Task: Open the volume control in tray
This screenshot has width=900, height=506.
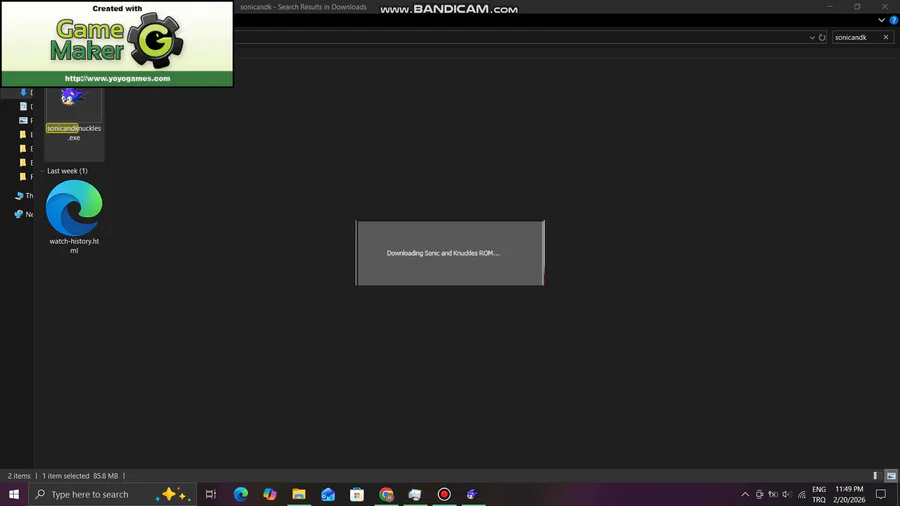Action: (787, 494)
